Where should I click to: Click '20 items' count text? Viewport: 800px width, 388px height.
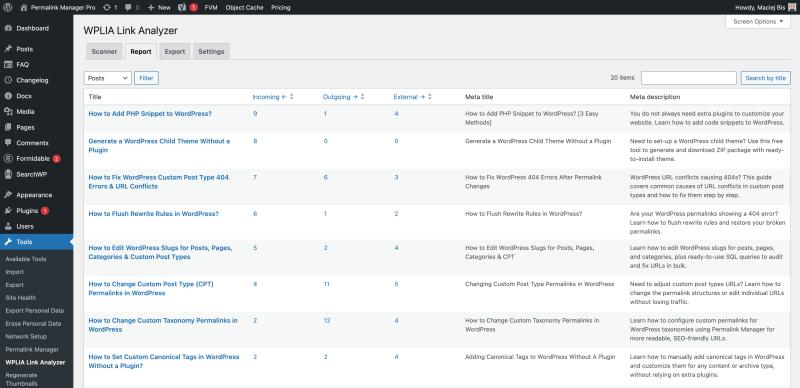pos(622,78)
